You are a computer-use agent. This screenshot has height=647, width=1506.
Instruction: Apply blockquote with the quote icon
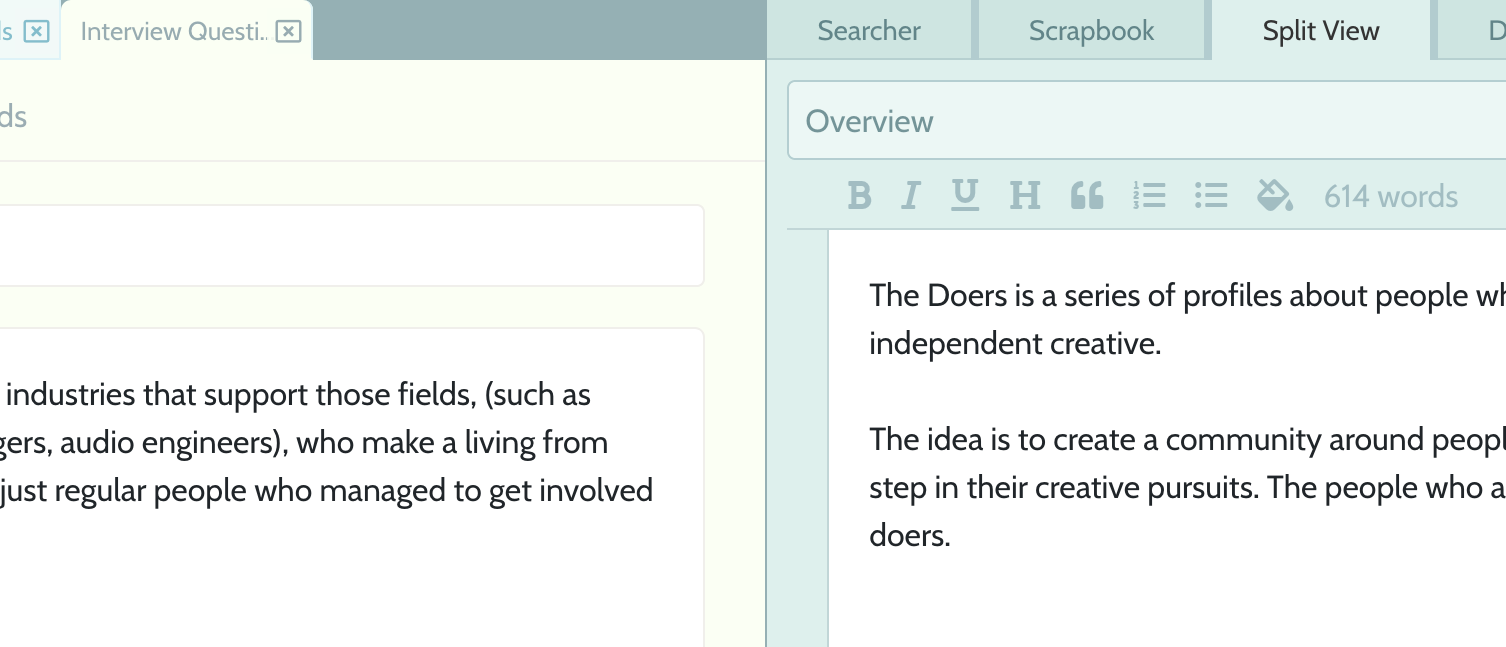point(1087,196)
